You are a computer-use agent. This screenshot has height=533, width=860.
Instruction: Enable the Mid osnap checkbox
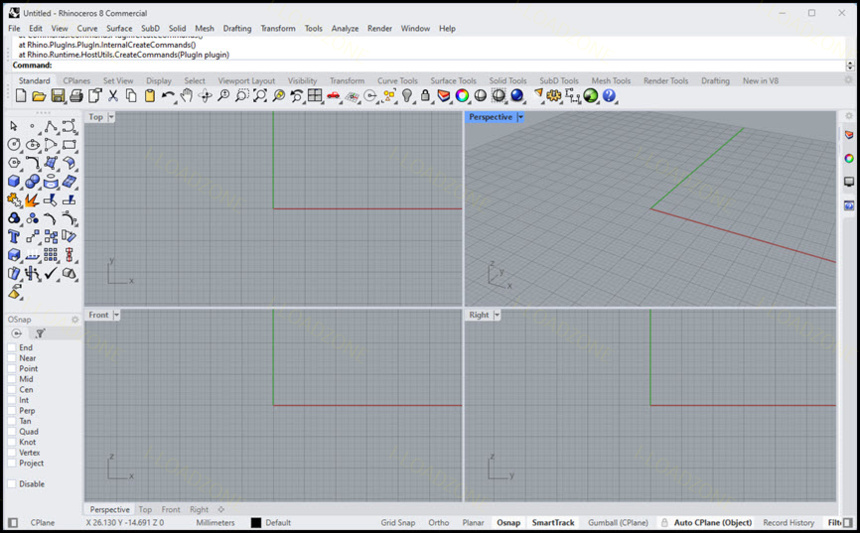pyautogui.click(x=12, y=379)
